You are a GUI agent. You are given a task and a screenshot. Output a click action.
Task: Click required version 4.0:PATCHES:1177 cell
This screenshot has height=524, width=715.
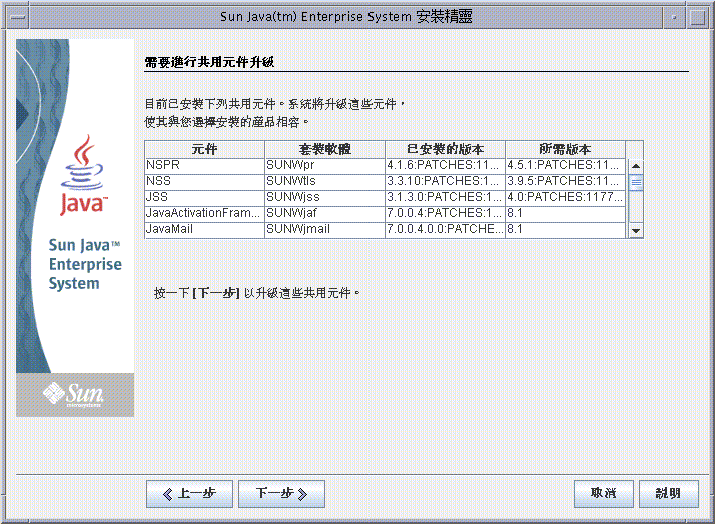tap(565, 197)
